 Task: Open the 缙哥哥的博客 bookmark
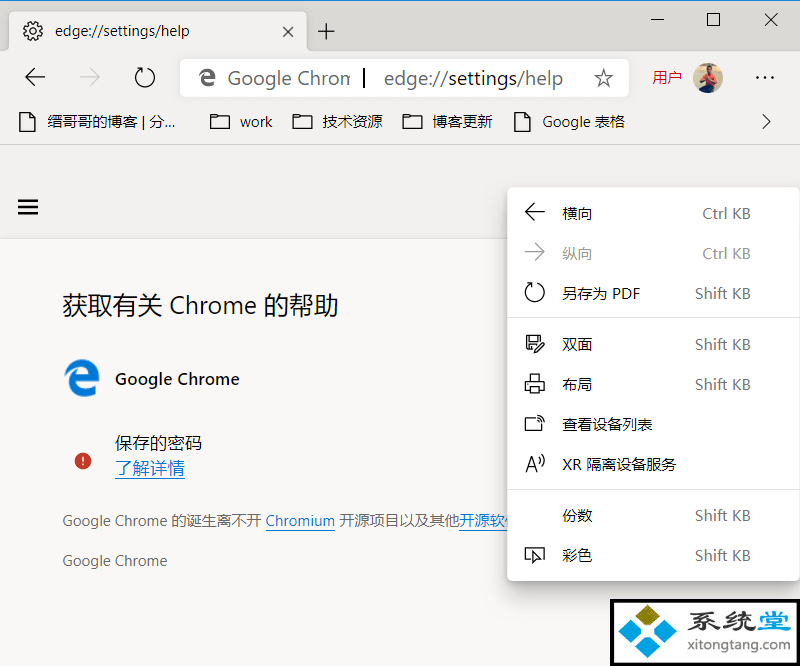click(97, 122)
